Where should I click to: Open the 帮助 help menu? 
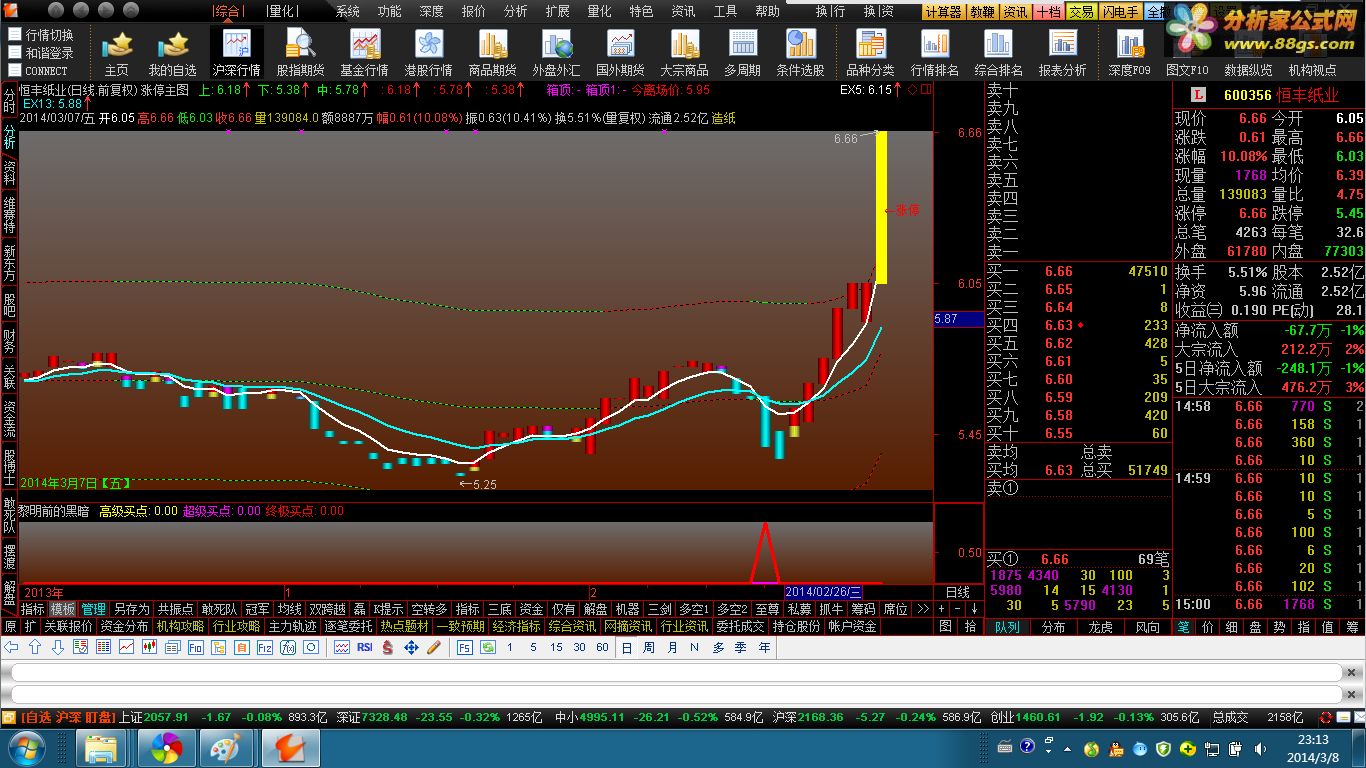tap(768, 11)
